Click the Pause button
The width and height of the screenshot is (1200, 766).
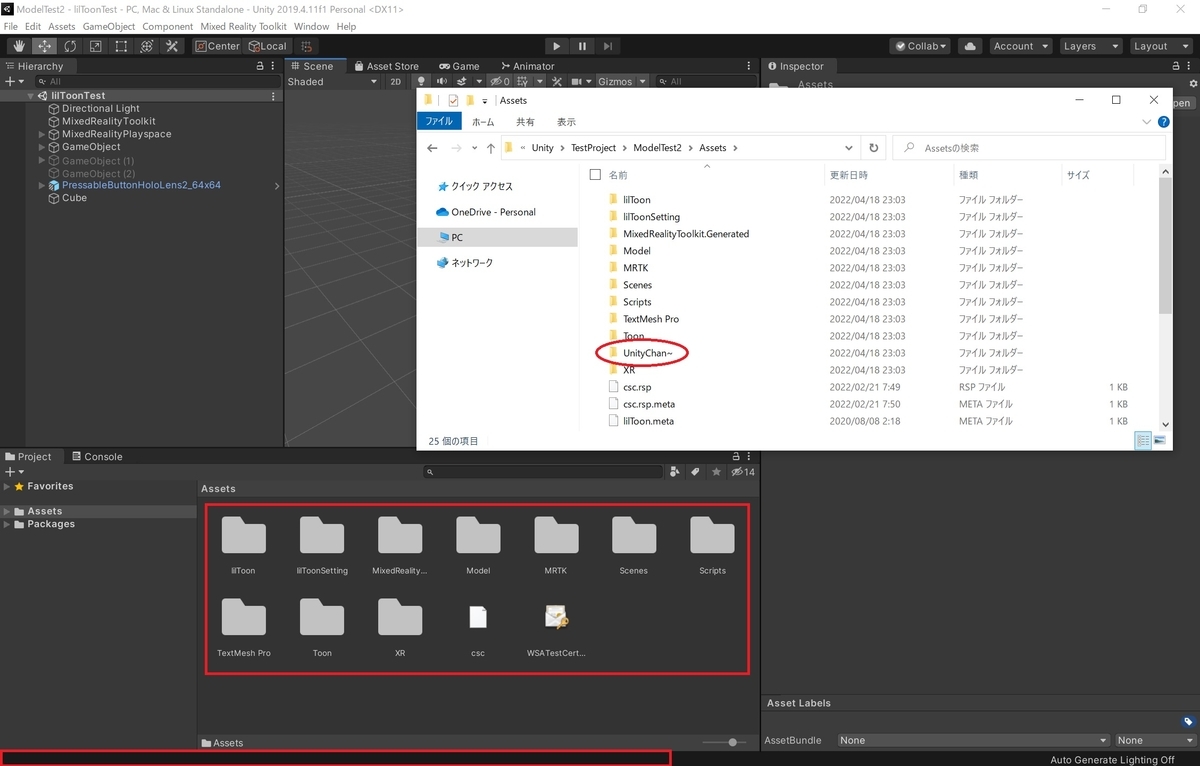[582, 46]
